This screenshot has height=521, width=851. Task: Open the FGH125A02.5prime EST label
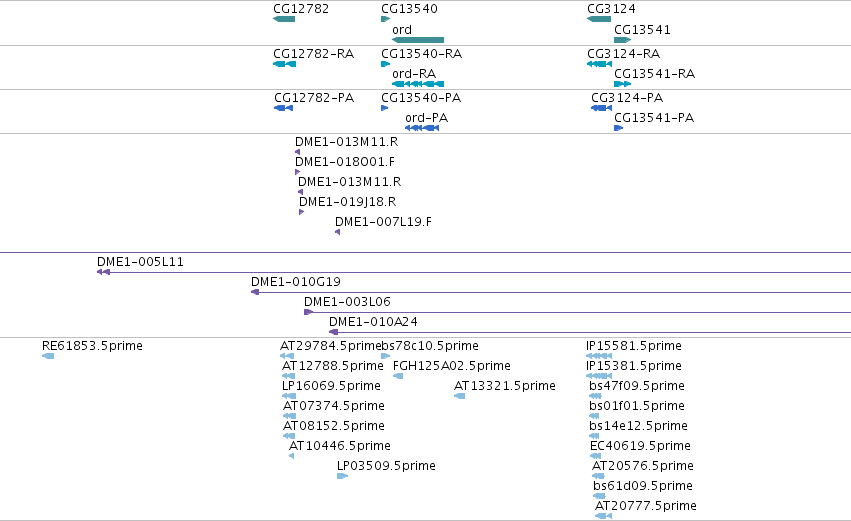pyautogui.click(x=452, y=366)
